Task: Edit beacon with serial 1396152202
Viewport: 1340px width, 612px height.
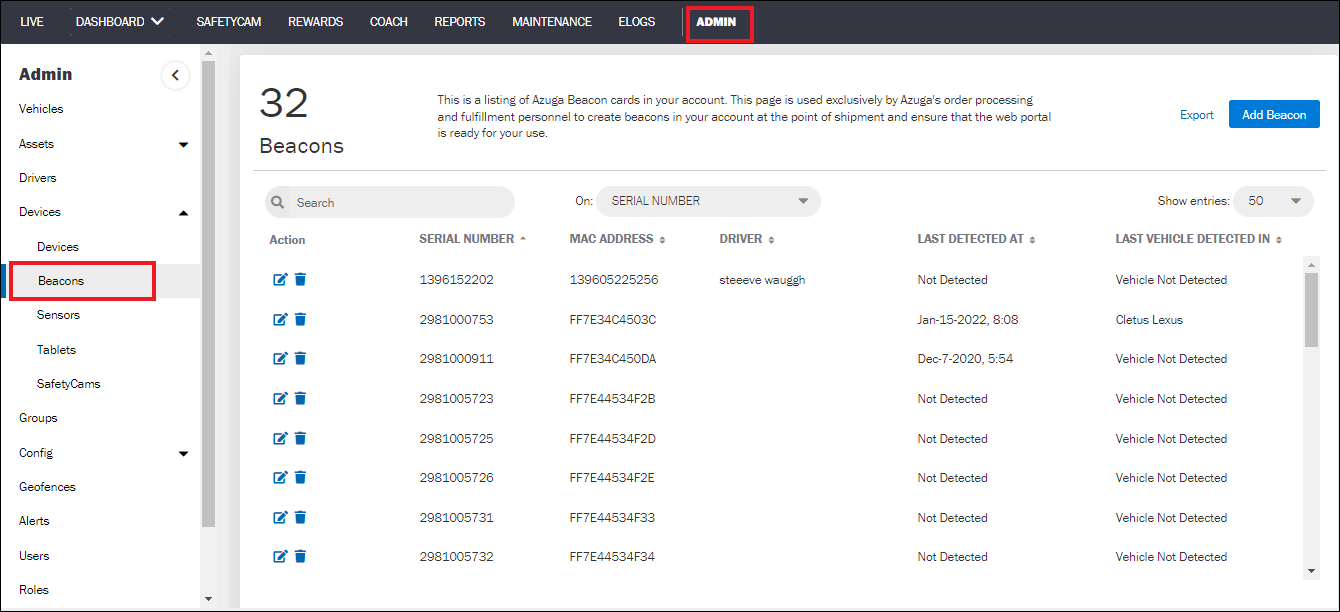Action: (280, 280)
